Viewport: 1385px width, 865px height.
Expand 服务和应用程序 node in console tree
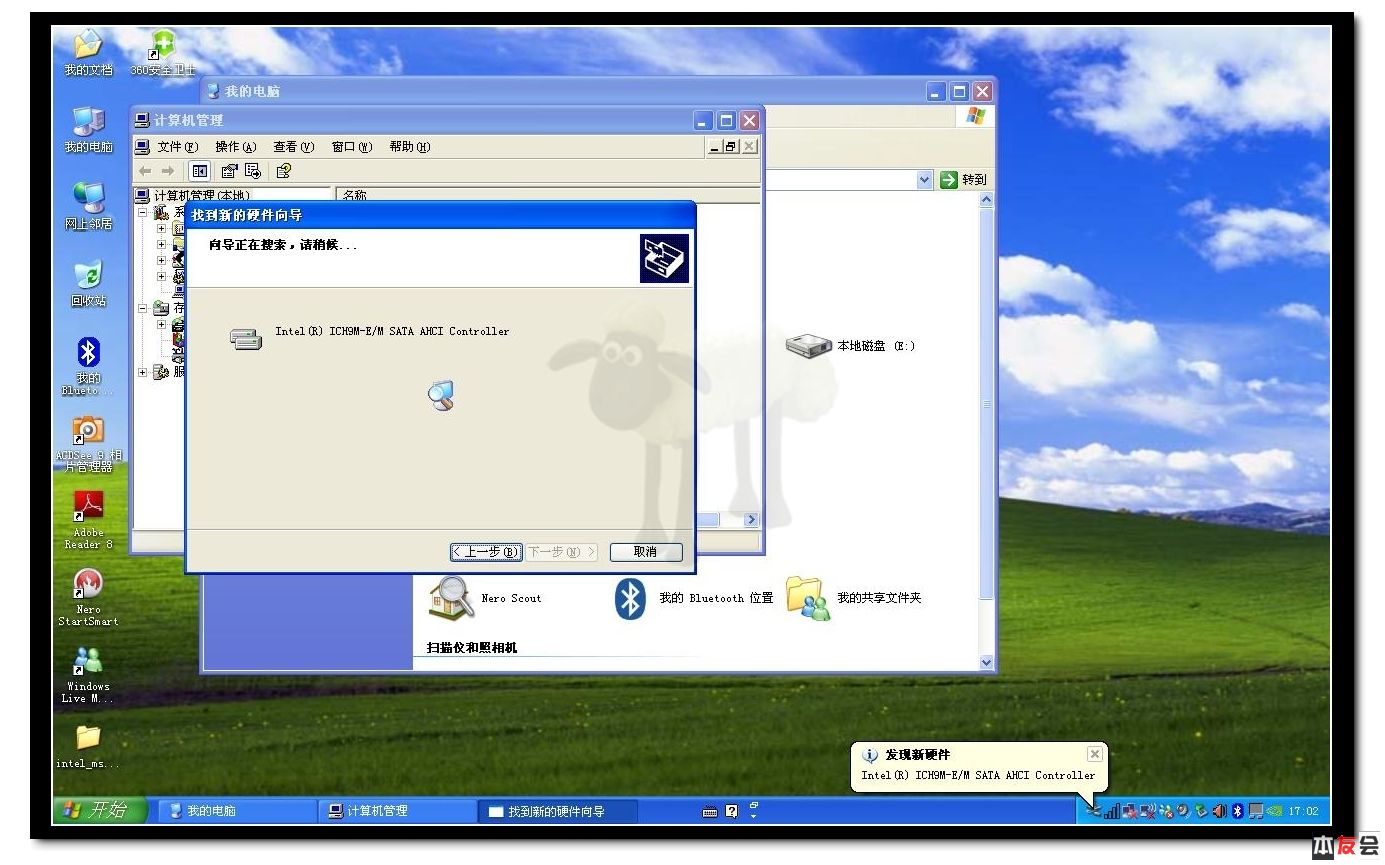coord(142,372)
